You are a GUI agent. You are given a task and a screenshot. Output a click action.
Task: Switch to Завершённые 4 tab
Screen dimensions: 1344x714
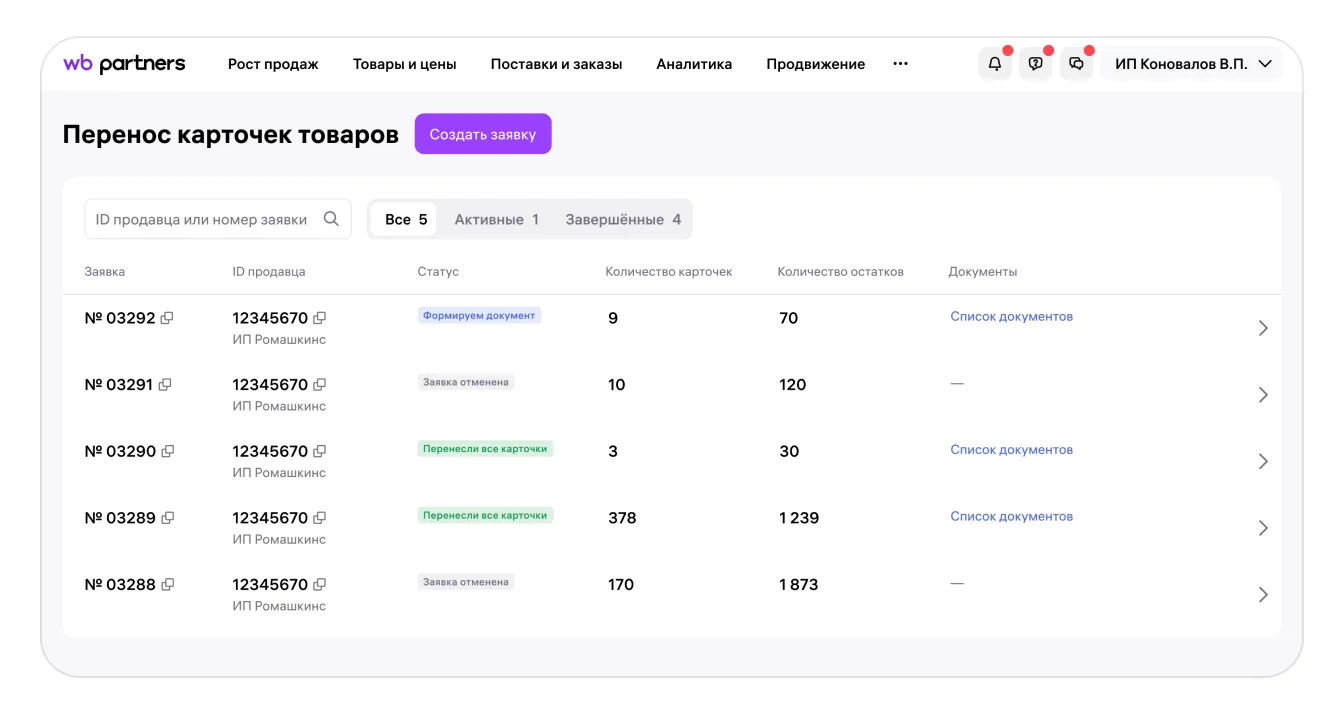pos(623,219)
